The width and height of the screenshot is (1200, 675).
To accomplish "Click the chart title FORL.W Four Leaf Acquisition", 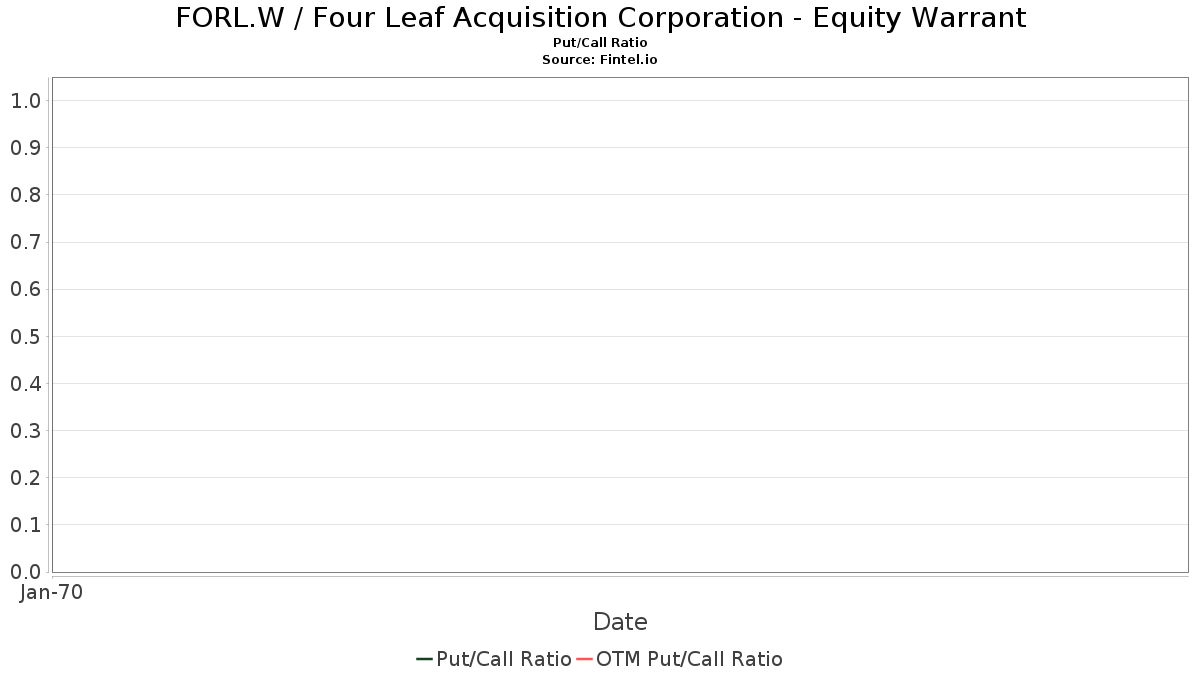I will (600, 18).
